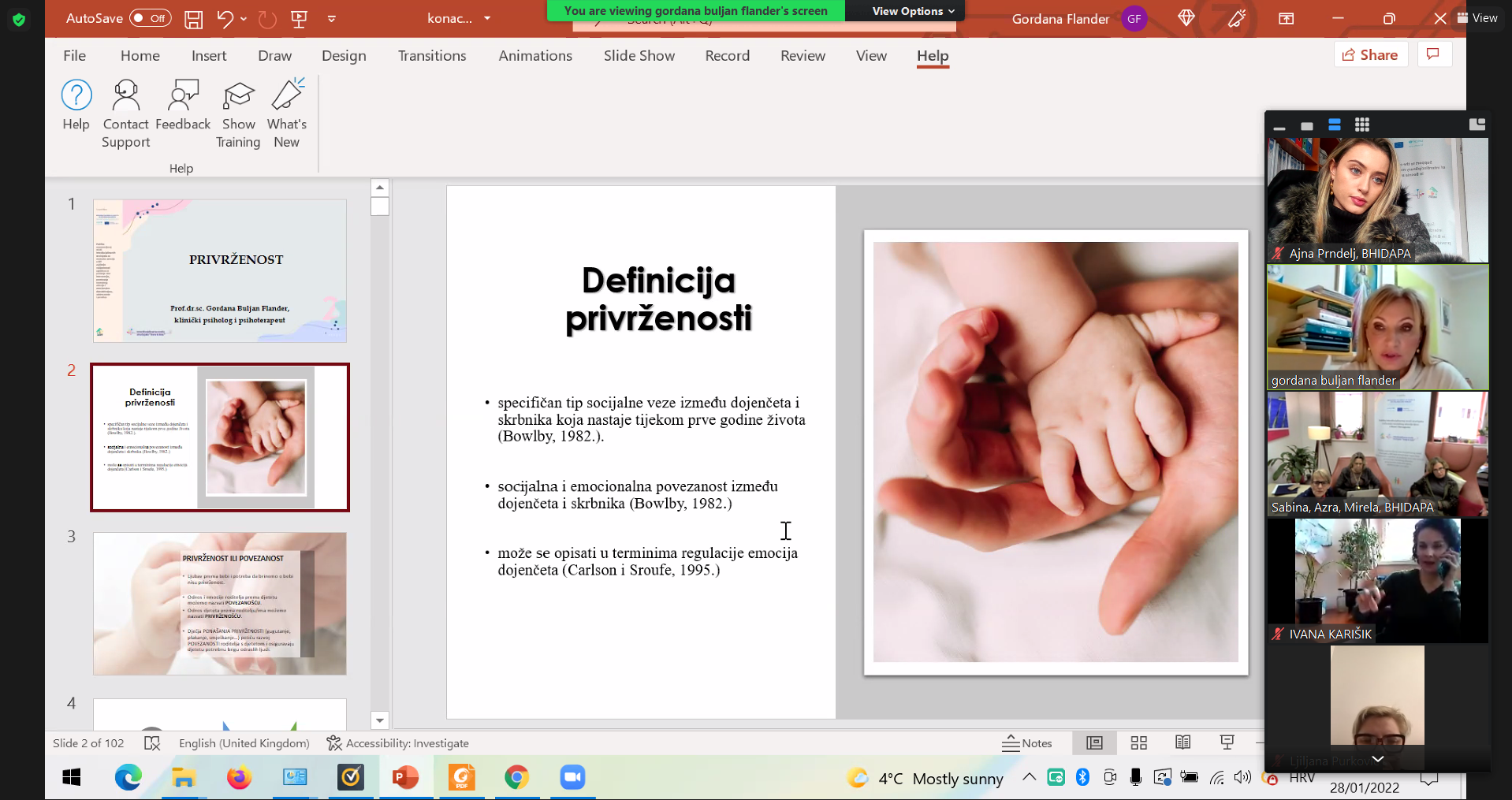Click the Share button
Screen dimensions: 1512x800
tap(1370, 54)
